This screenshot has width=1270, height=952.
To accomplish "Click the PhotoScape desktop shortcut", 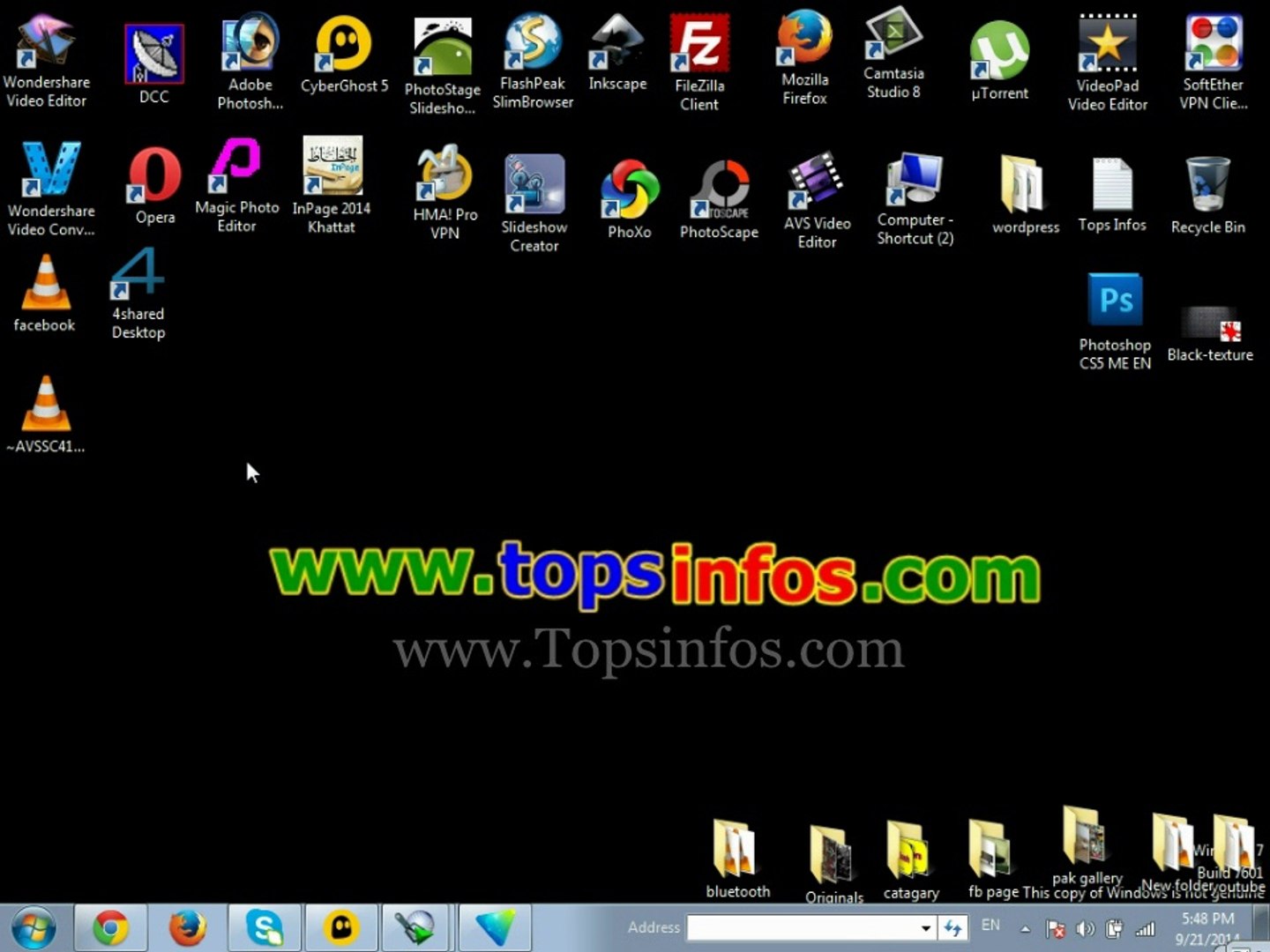I will [720, 199].
